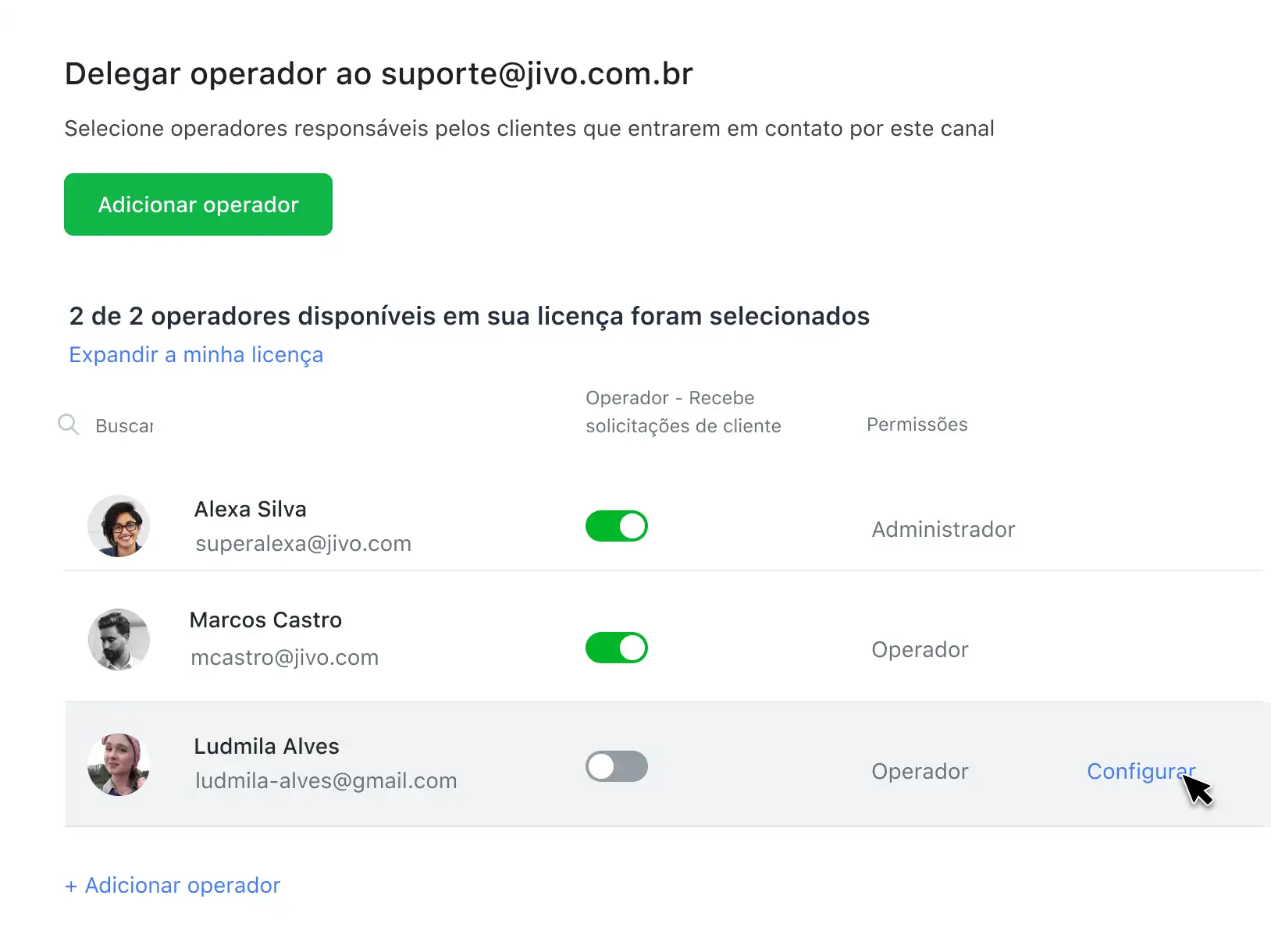Click the mcastro@jivo.com email

pyautogui.click(x=284, y=658)
